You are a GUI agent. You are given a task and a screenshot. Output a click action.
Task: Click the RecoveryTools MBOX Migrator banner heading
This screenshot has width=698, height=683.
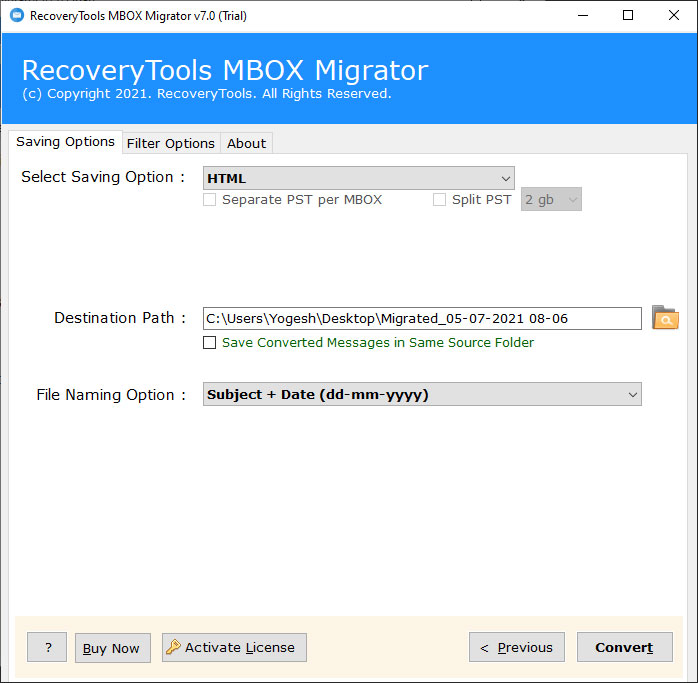(225, 70)
